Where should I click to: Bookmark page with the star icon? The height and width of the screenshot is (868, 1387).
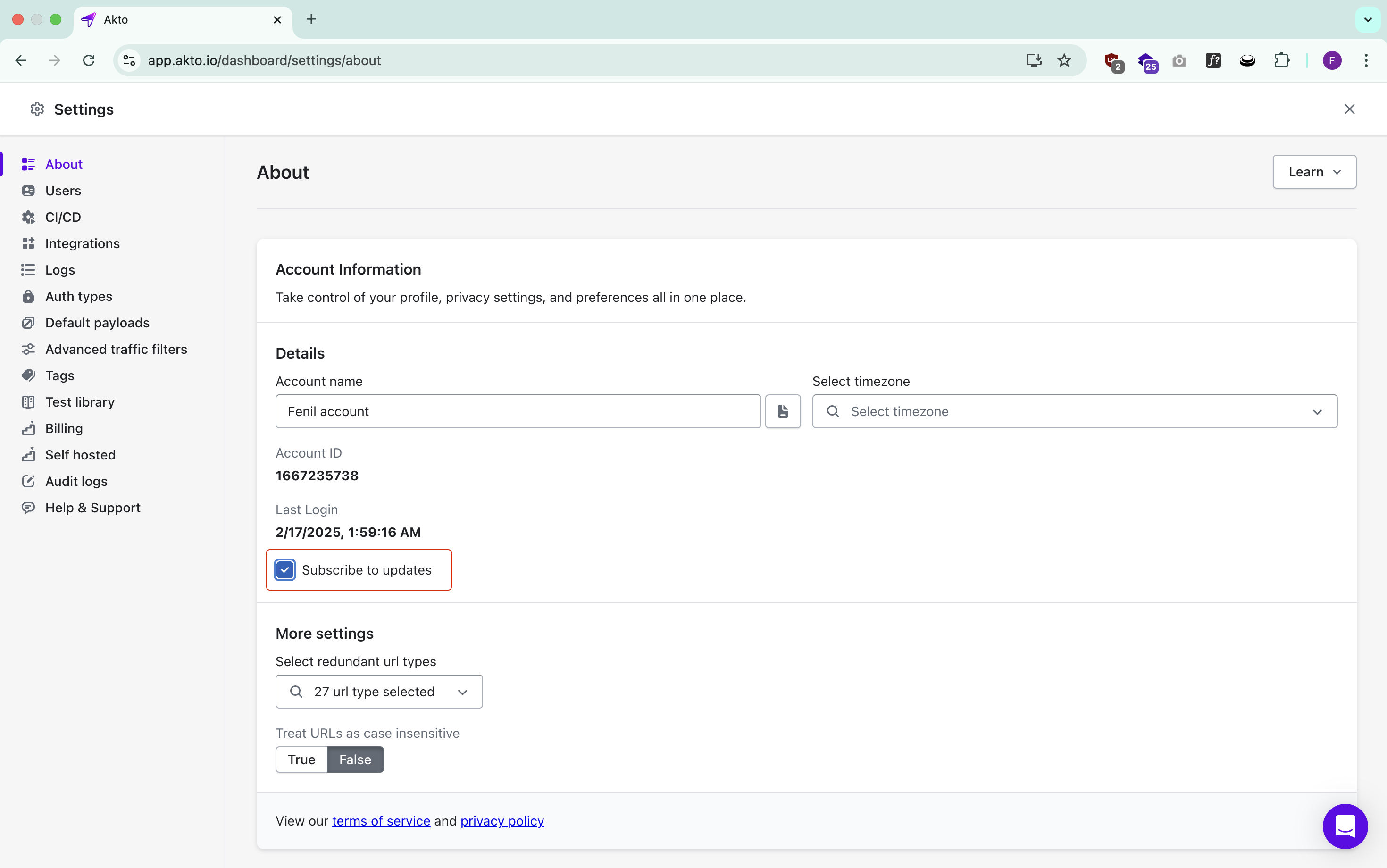[1064, 60]
